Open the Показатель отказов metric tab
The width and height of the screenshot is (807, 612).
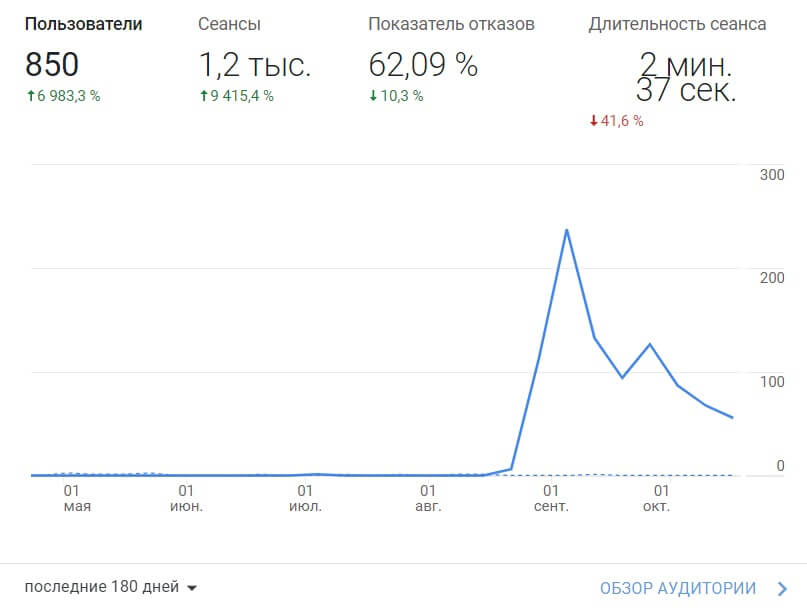coord(451,24)
